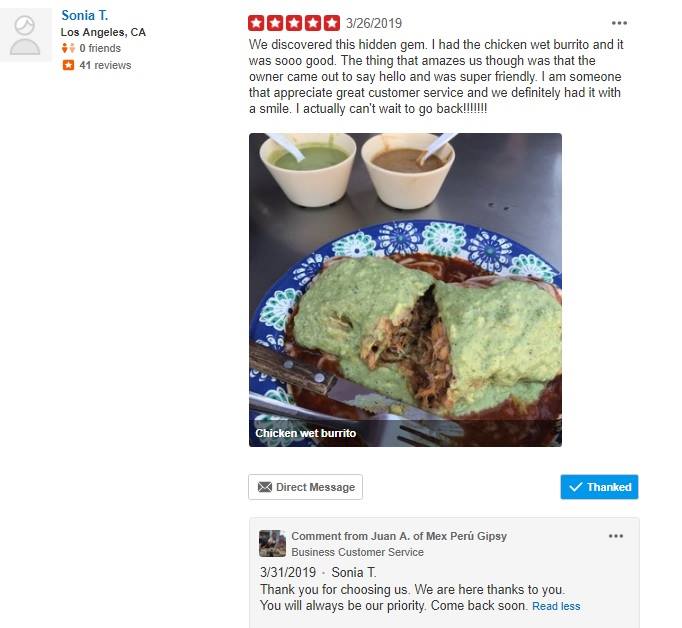Click the five-star rating graphic

click(294, 23)
